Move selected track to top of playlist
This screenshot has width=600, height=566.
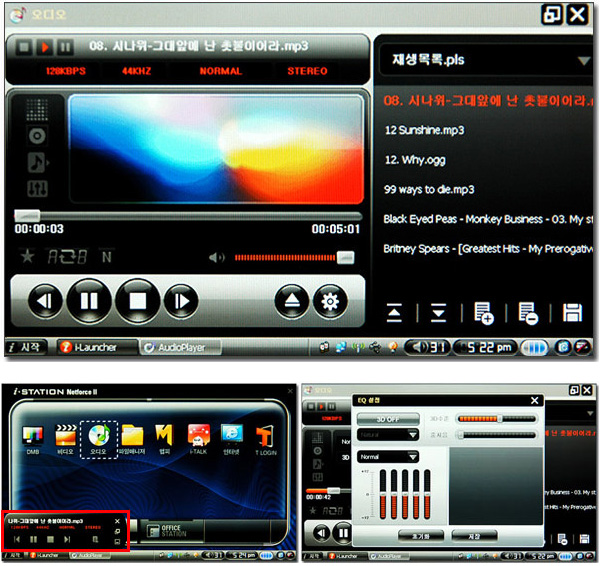pyautogui.click(x=394, y=313)
